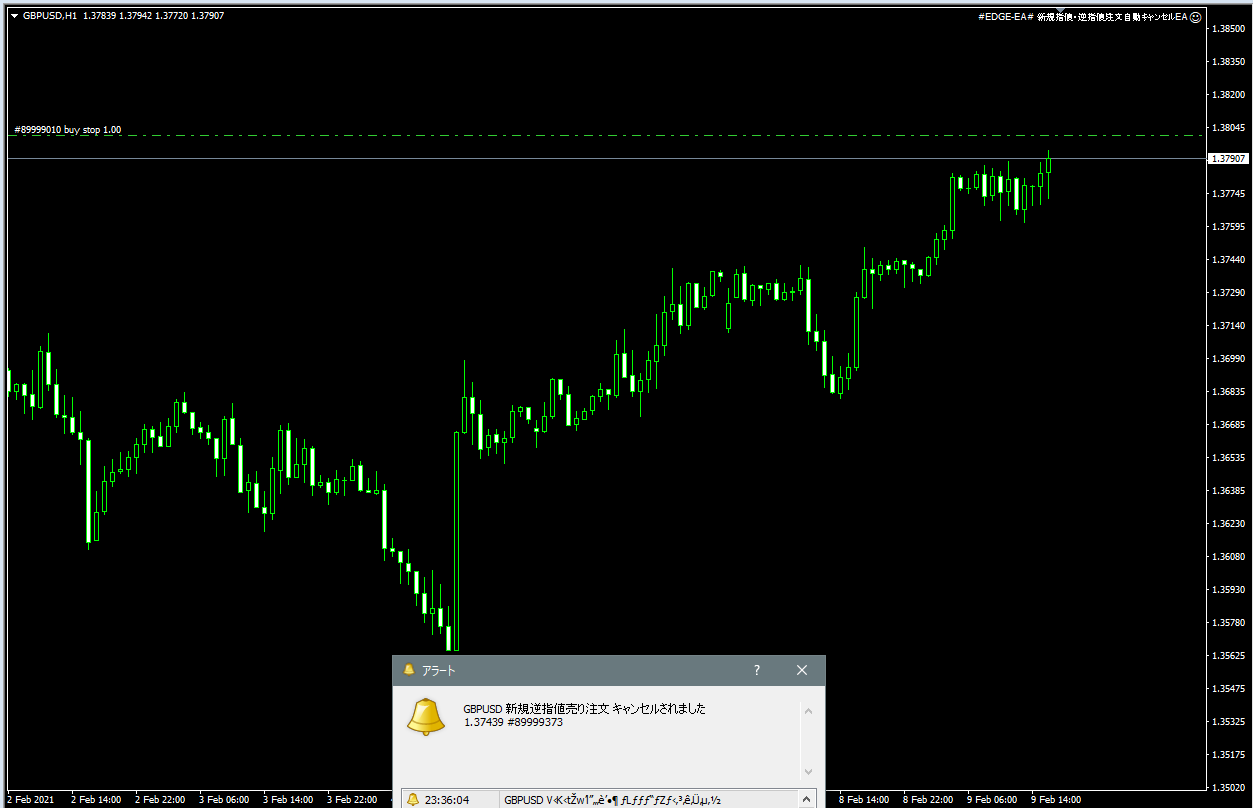The image size is (1253, 808).
Task: Click the alert text 'GBPUSD 新規逆指値売り注文 キャンセルされました'
Action: pyautogui.click(x=584, y=708)
